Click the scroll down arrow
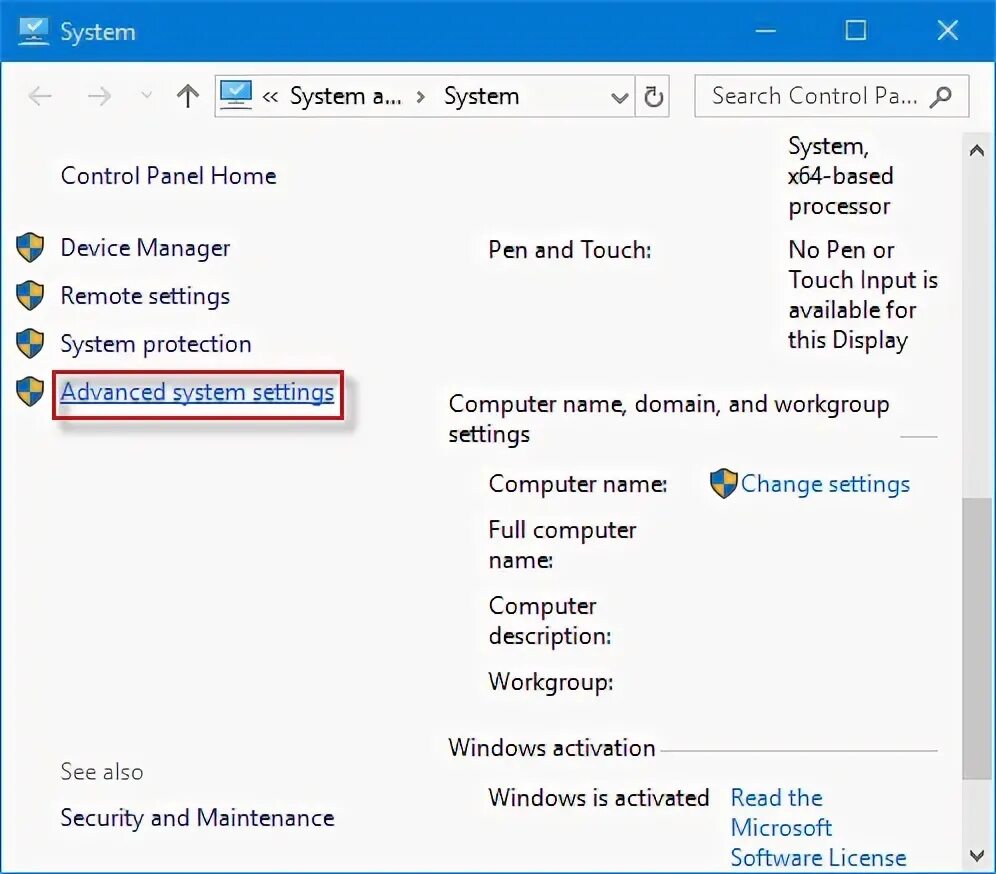 click(x=977, y=856)
